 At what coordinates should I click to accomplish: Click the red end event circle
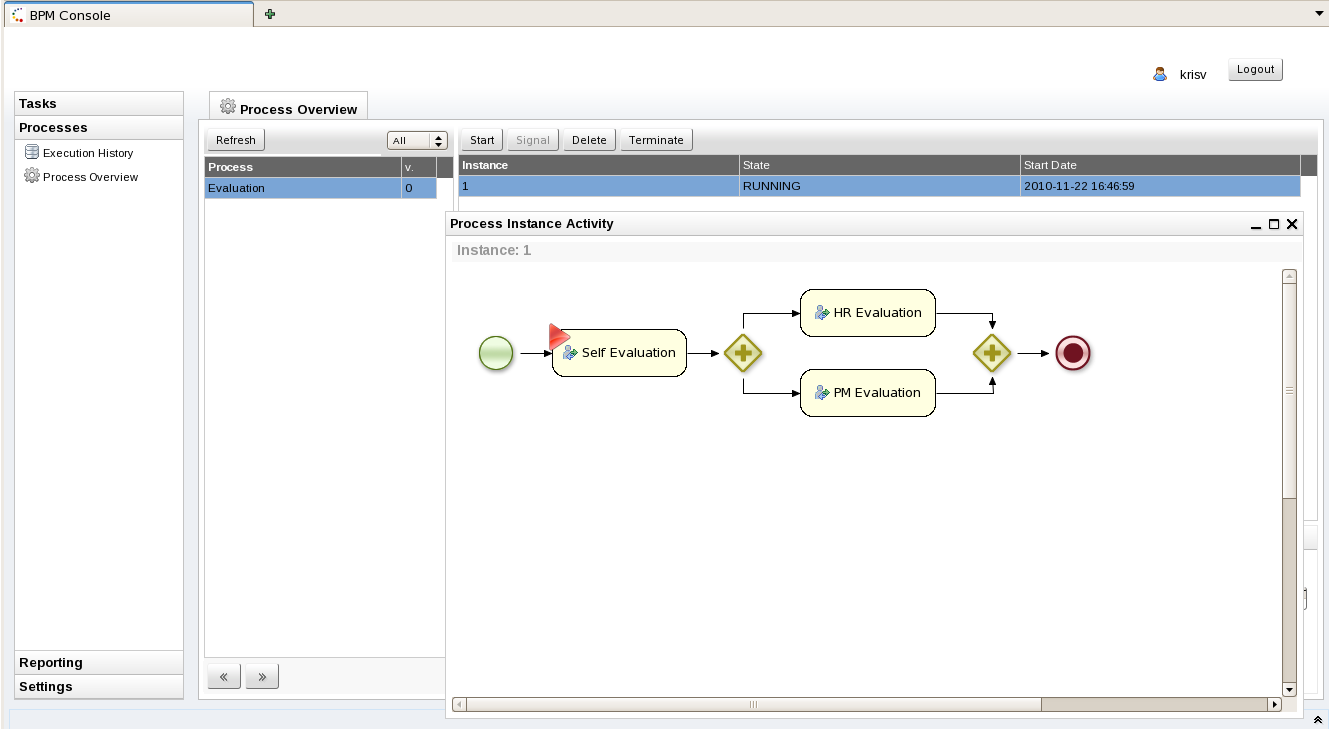point(1073,353)
